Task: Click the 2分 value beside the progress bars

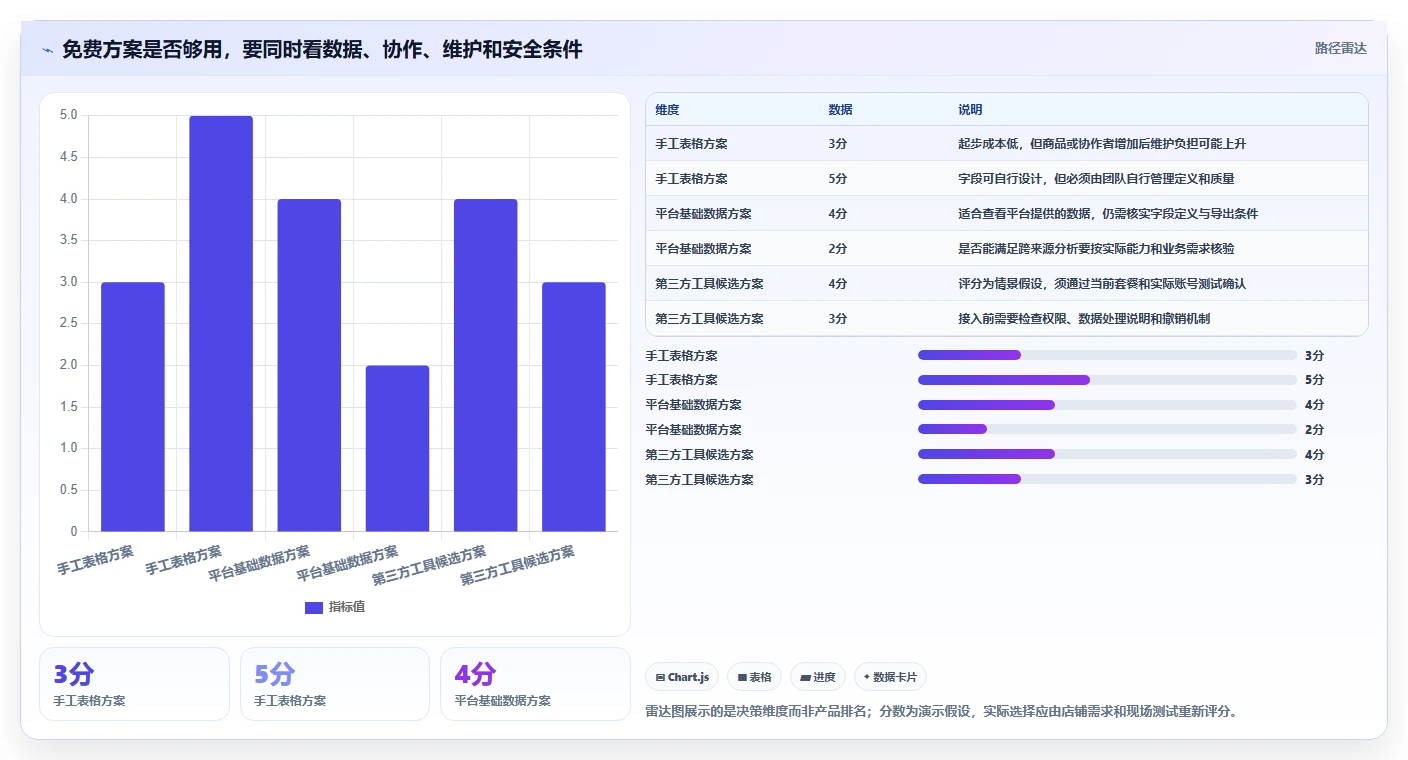Action: point(1314,430)
